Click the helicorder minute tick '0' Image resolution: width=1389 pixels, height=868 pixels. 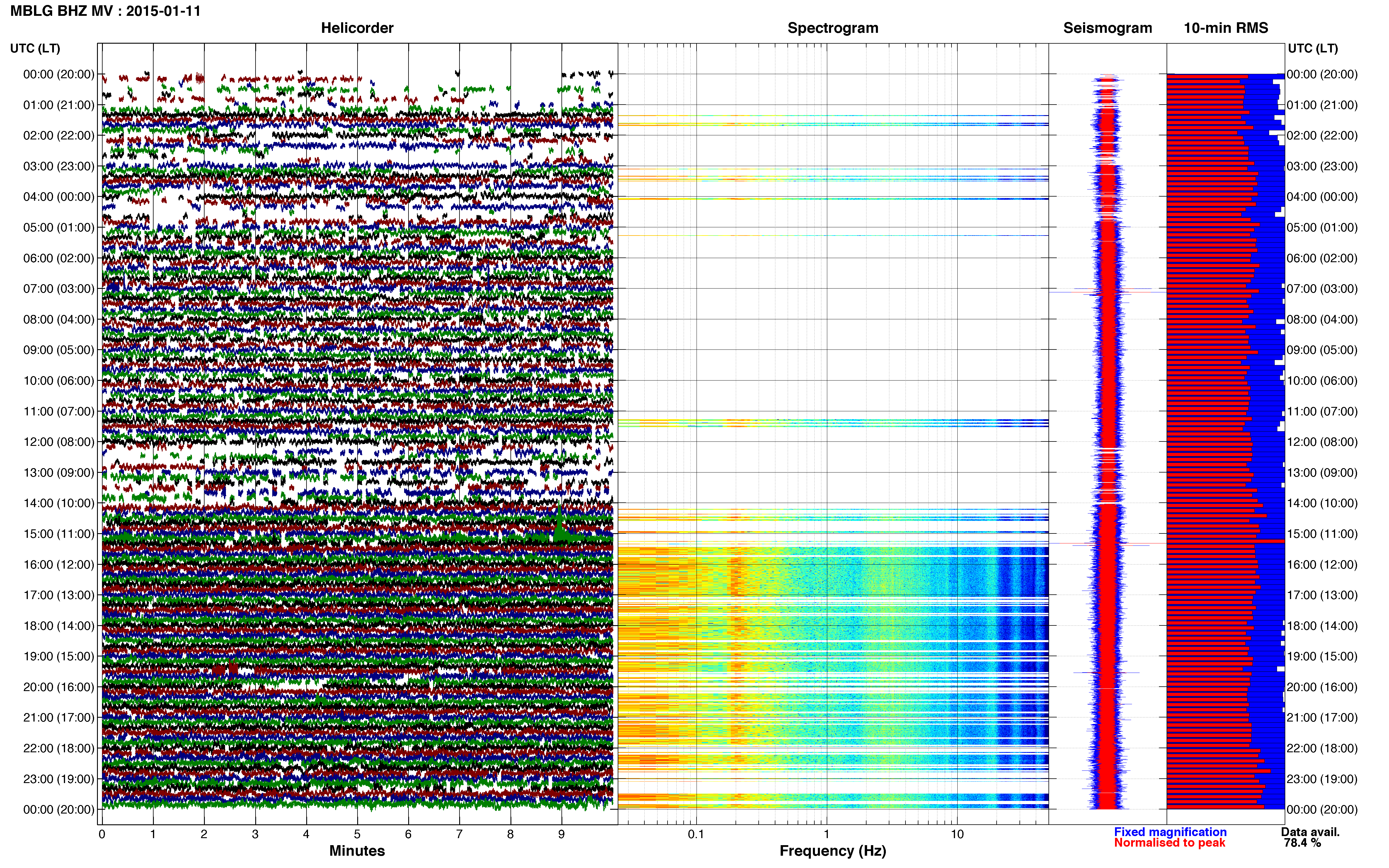(102, 834)
